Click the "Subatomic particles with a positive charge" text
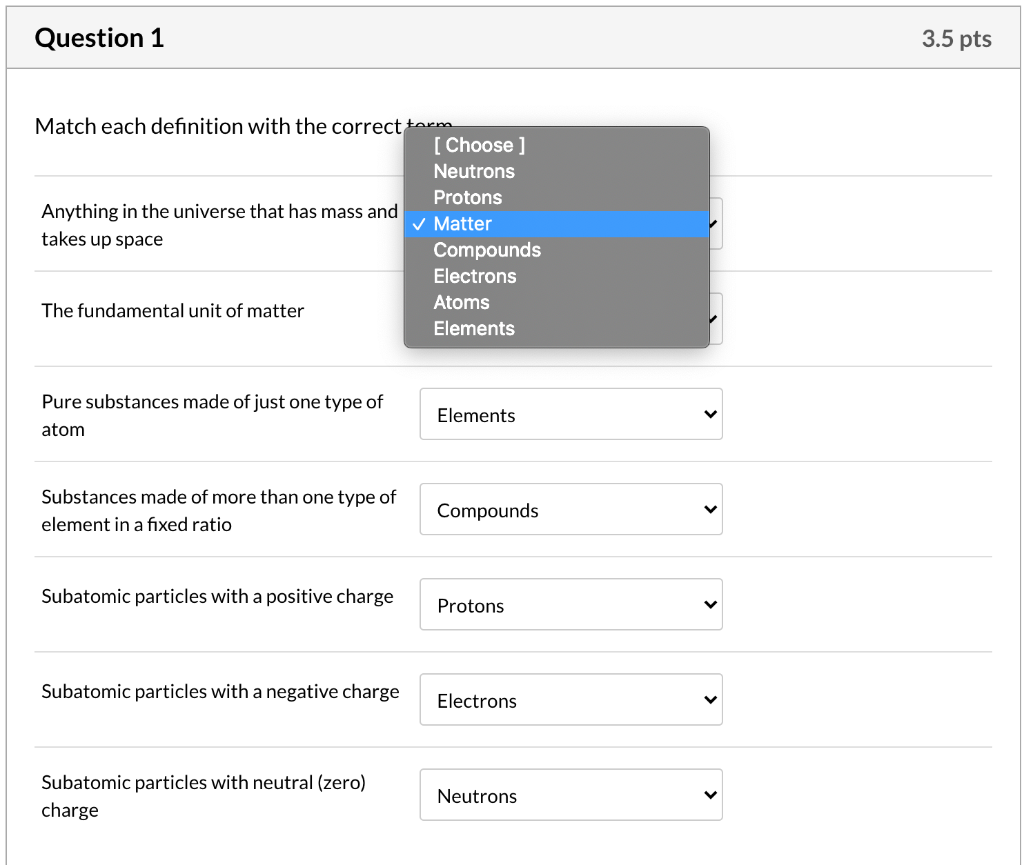Screen dimensions: 1024x865 (217, 596)
